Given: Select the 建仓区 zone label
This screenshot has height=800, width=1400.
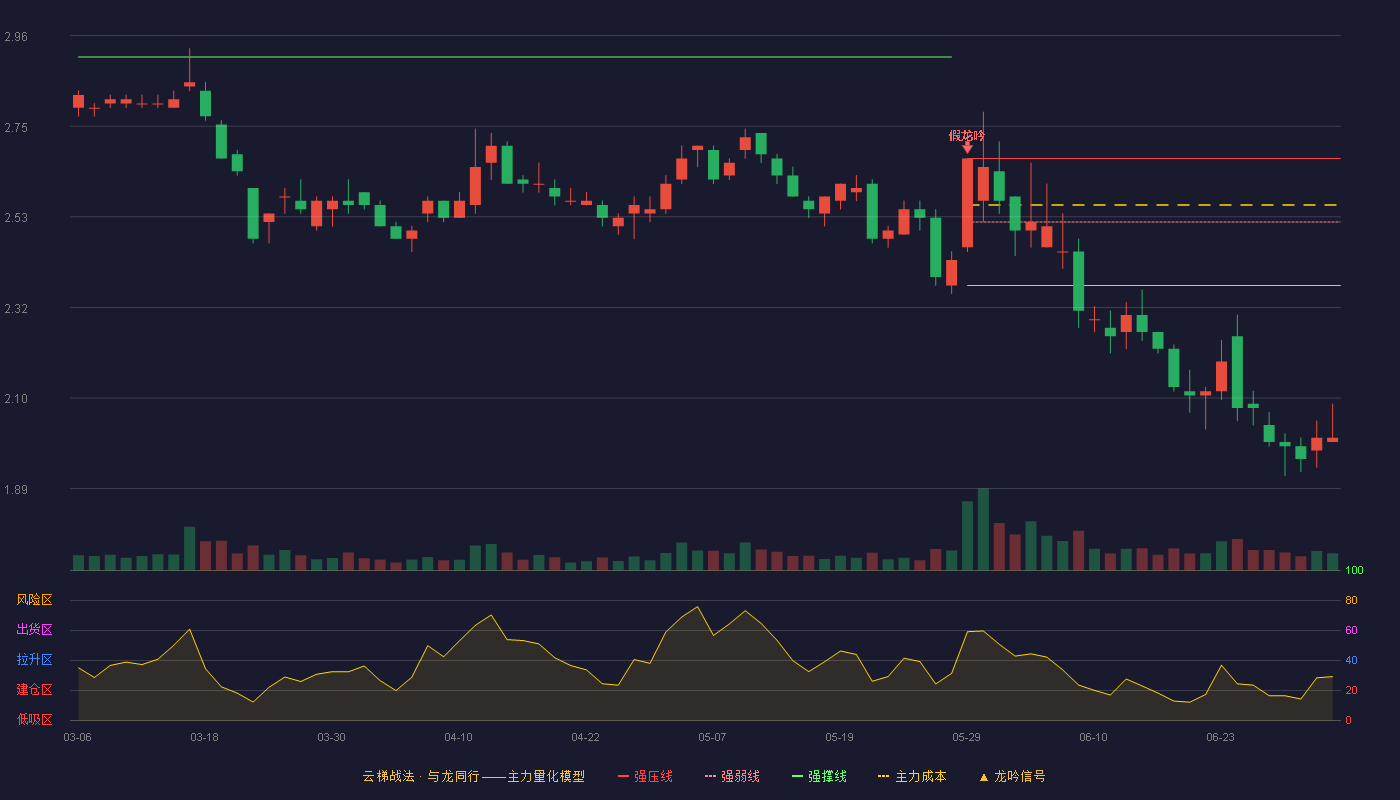Looking at the screenshot, I should point(34,690).
